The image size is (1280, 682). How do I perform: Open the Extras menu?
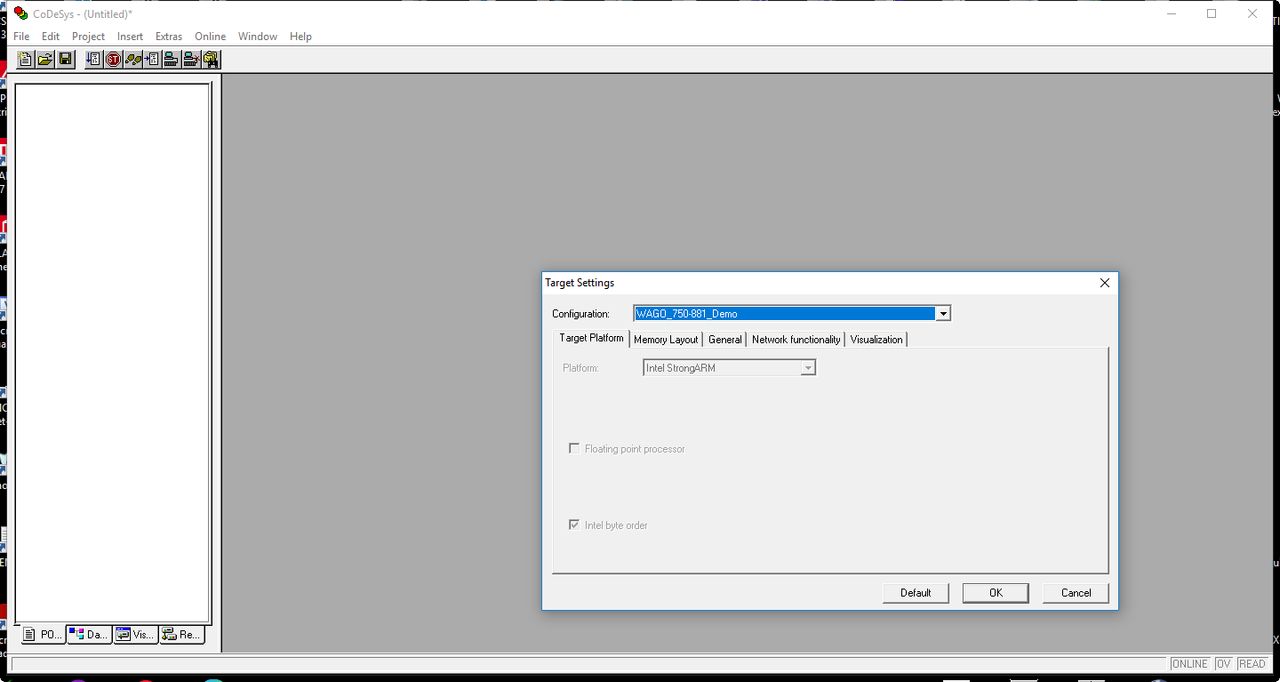[x=169, y=36]
